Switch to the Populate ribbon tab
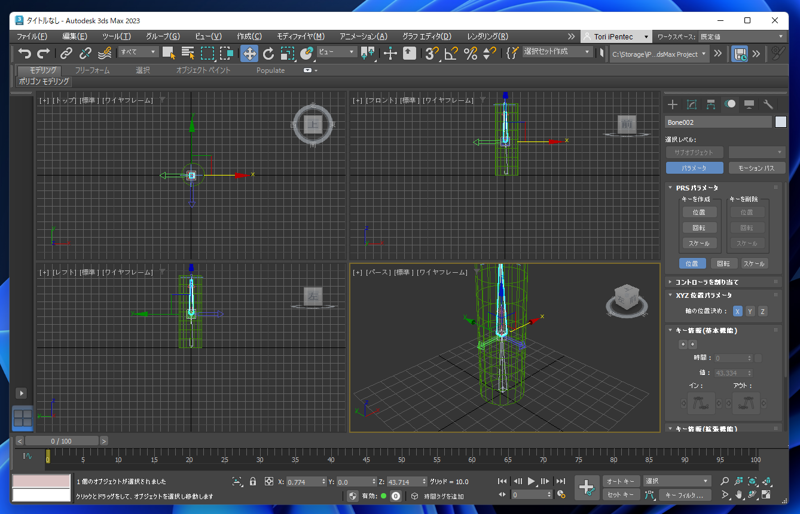Image resolution: width=800 pixels, height=514 pixels. (x=270, y=70)
